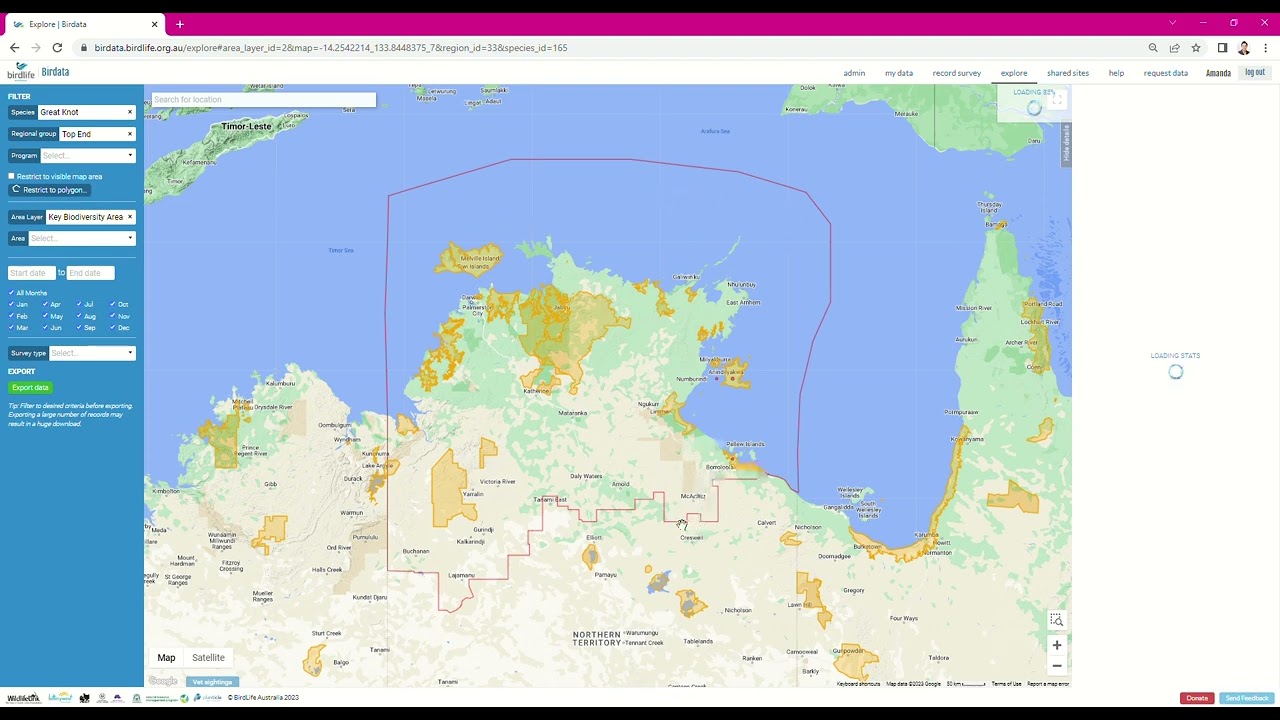
Task: Open the help page
Action: point(1116,73)
